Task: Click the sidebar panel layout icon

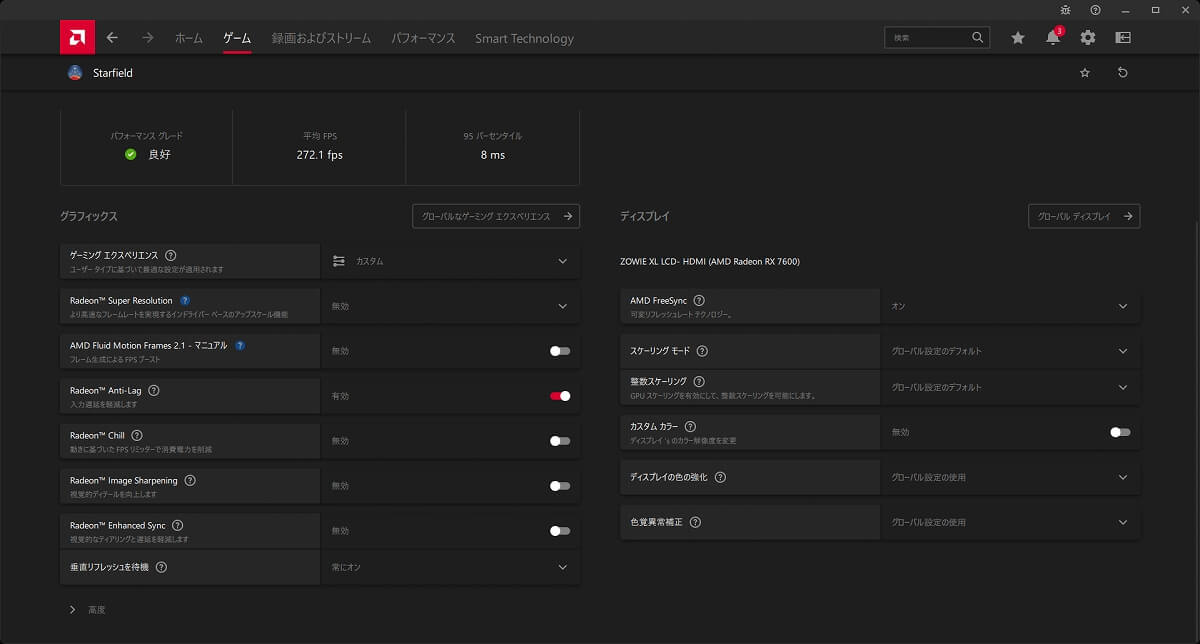Action: click(1123, 38)
